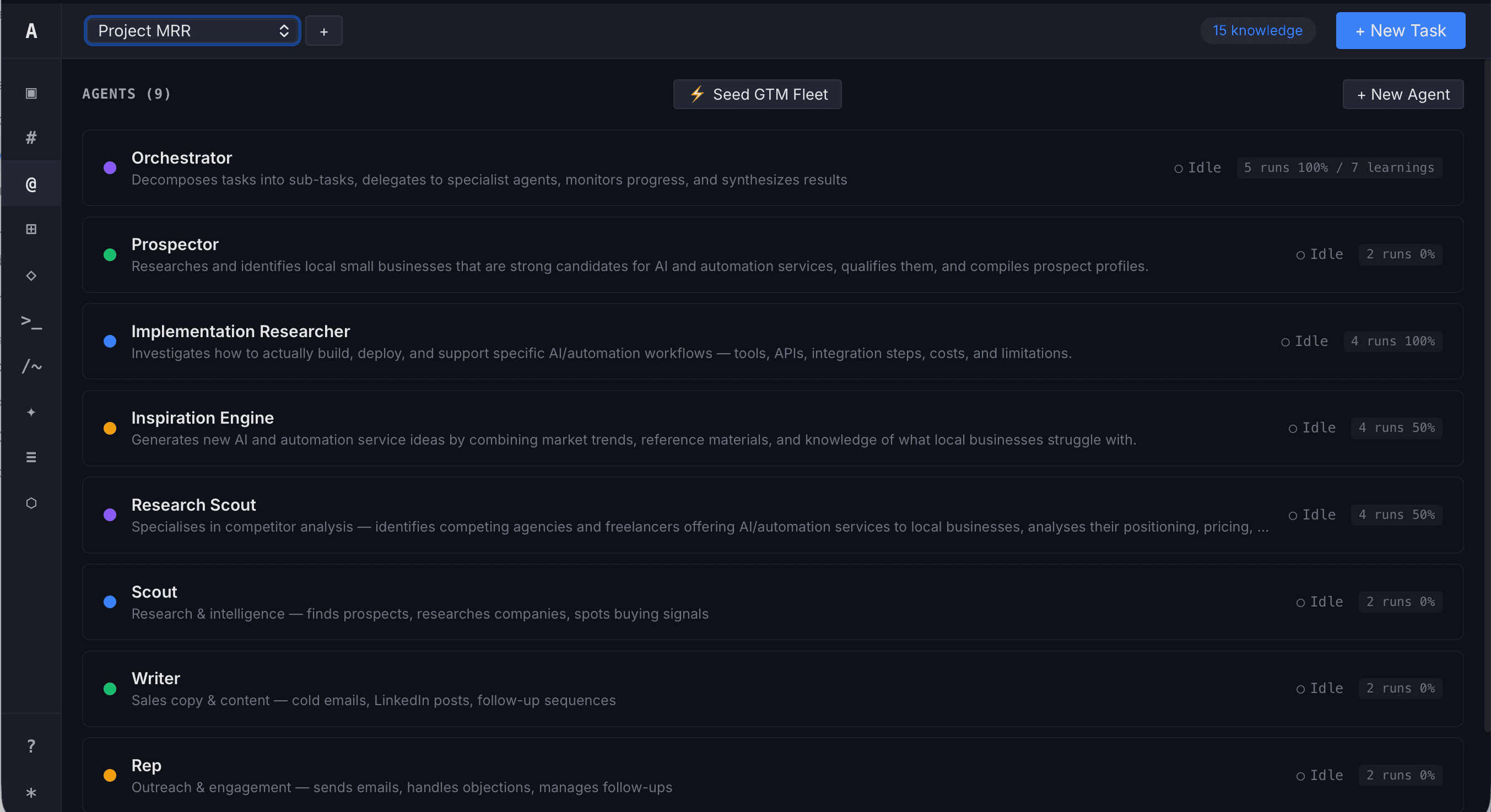Open the asterisk settings icon
The image size is (1491, 812).
(31, 792)
